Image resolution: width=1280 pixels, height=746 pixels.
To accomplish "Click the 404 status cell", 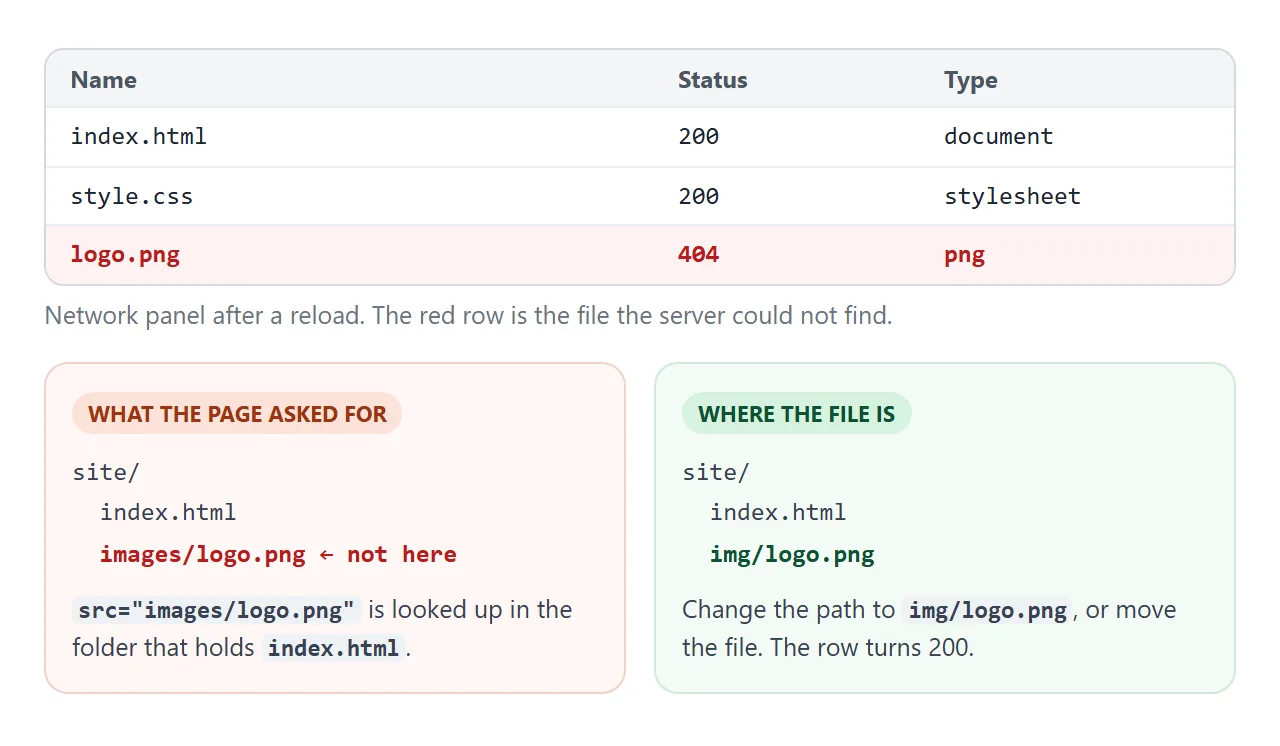I will point(698,254).
